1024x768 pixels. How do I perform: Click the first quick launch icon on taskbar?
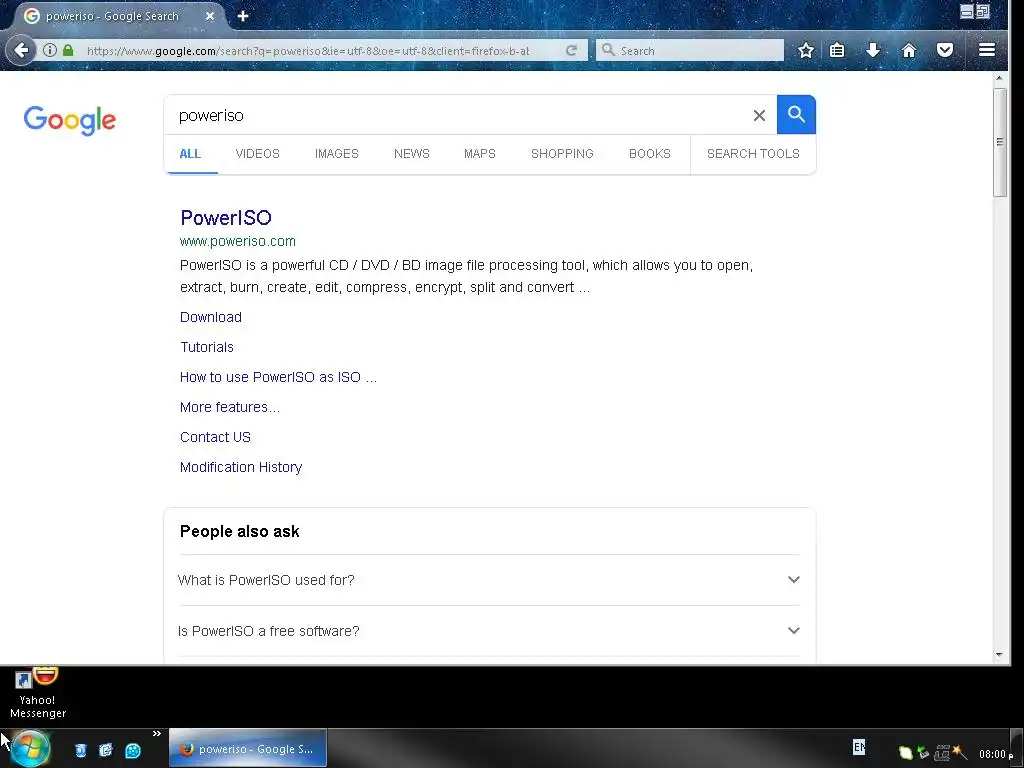81,750
